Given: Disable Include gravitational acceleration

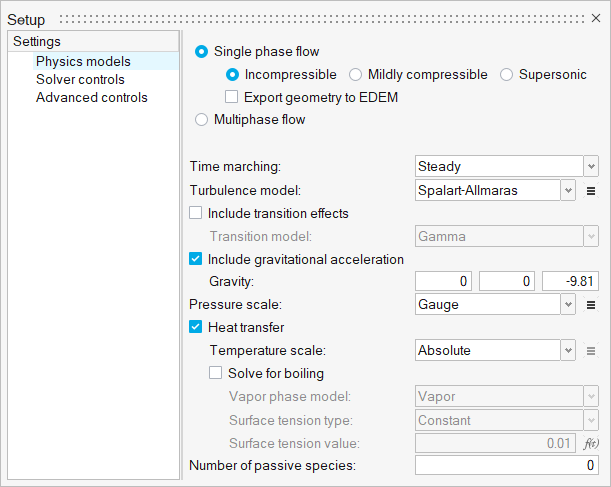Looking at the screenshot, I should pos(196,259).
